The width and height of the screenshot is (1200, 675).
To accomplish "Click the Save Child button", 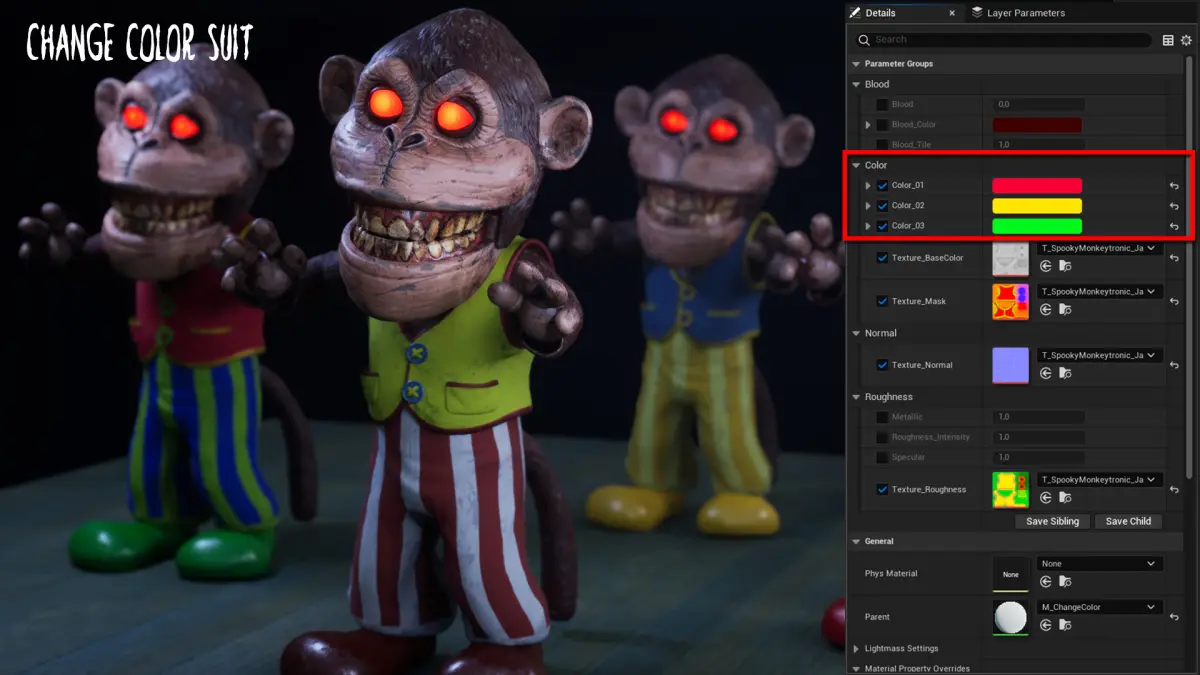I will (1128, 521).
